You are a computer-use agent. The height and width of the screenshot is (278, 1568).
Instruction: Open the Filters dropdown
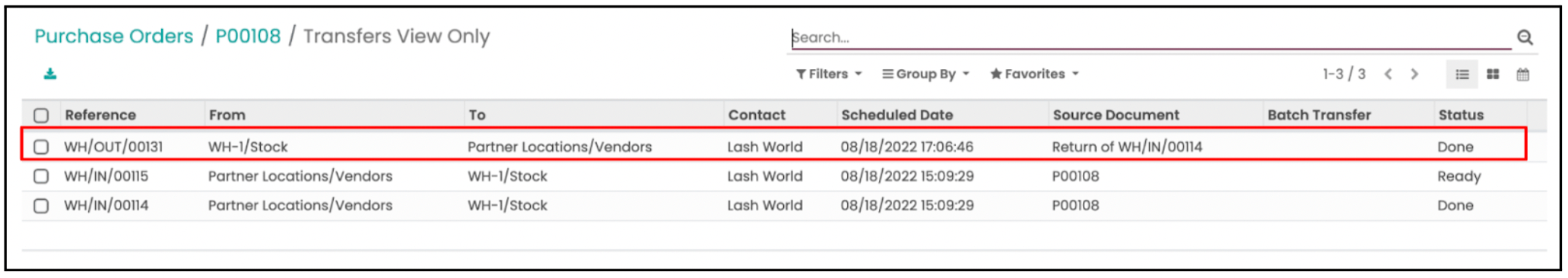tap(829, 74)
